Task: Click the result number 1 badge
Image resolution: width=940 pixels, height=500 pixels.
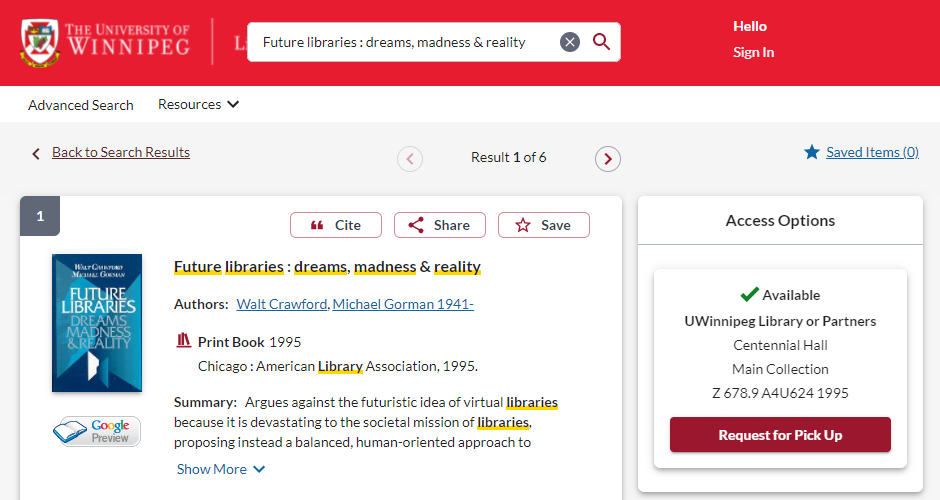Action: coord(40,216)
